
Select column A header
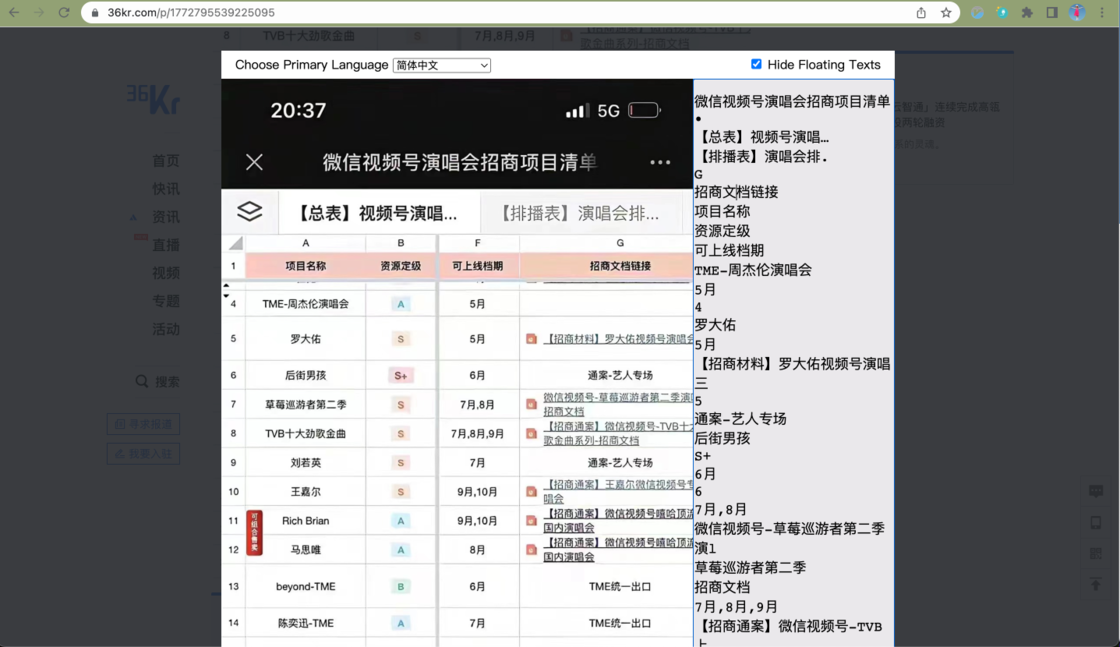(306, 243)
